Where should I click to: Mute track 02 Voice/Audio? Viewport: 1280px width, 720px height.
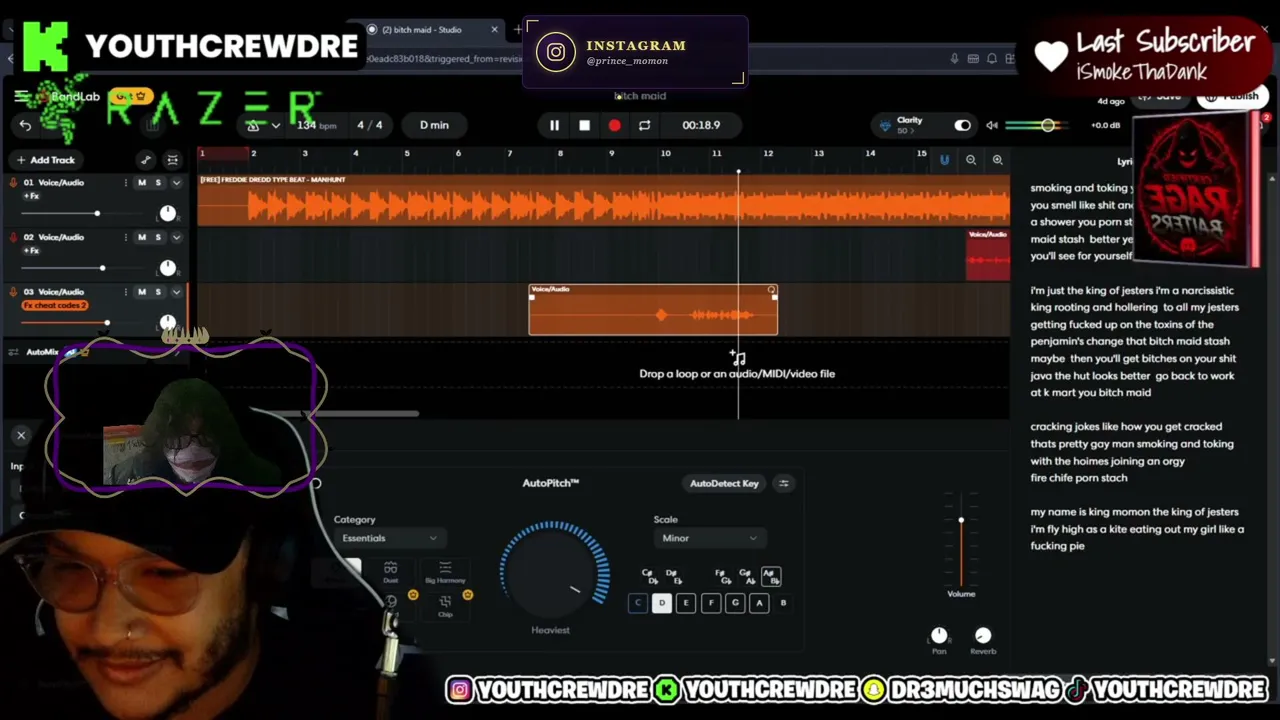141,237
